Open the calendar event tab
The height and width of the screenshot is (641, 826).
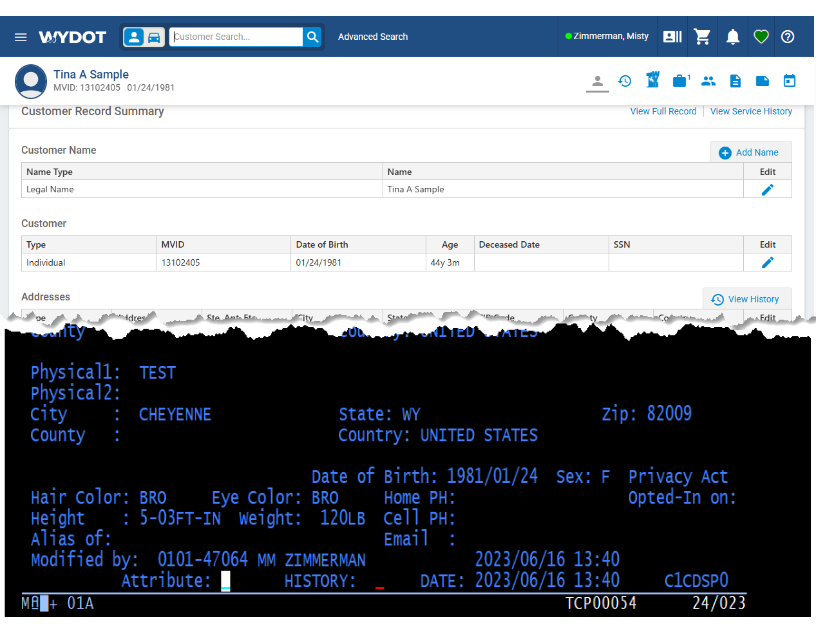pyautogui.click(x=789, y=81)
